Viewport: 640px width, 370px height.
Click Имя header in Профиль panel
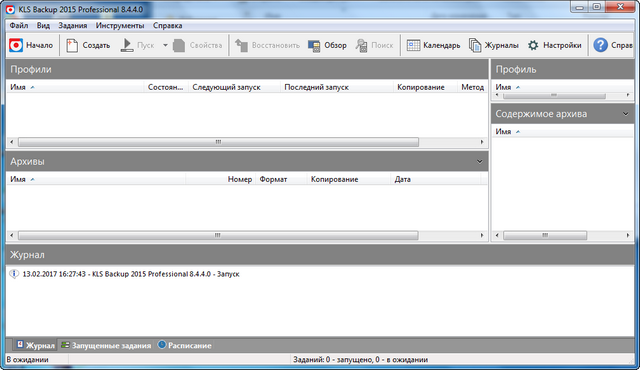pos(503,87)
